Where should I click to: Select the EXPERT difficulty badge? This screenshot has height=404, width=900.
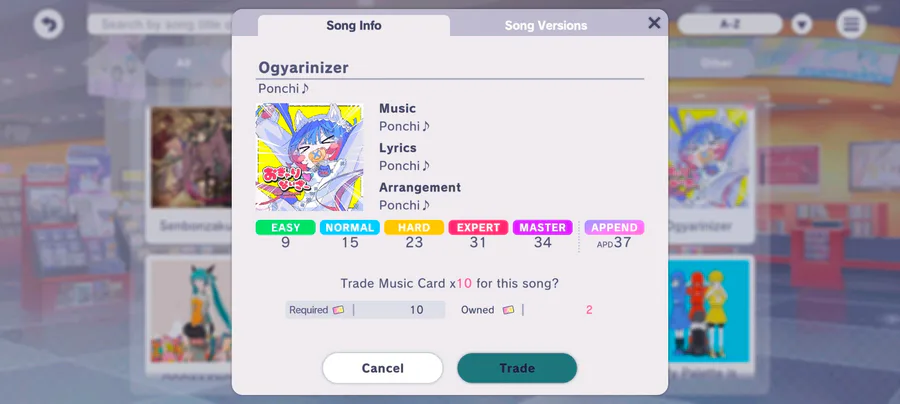click(x=478, y=227)
